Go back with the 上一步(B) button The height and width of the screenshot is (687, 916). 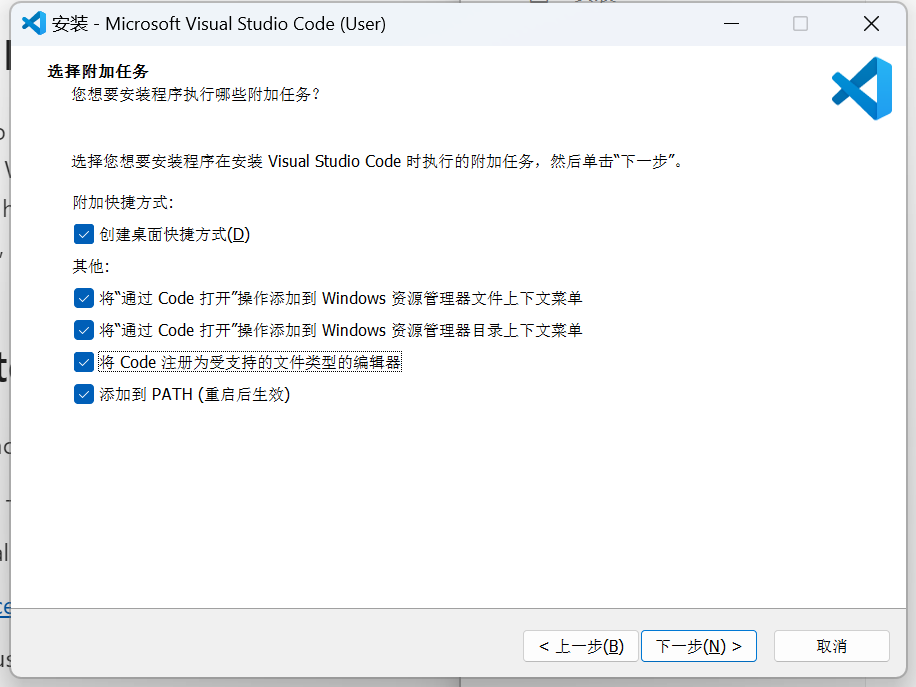(581, 646)
